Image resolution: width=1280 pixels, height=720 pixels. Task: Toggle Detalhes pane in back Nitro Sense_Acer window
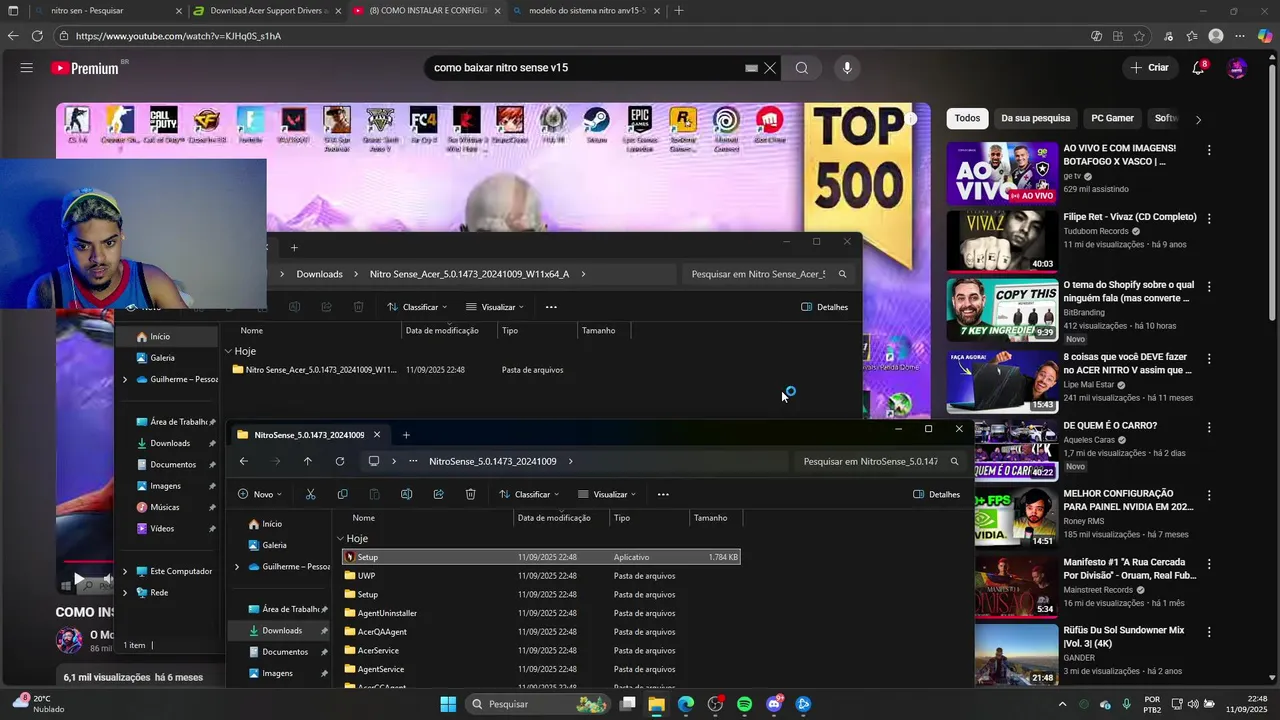tap(825, 307)
